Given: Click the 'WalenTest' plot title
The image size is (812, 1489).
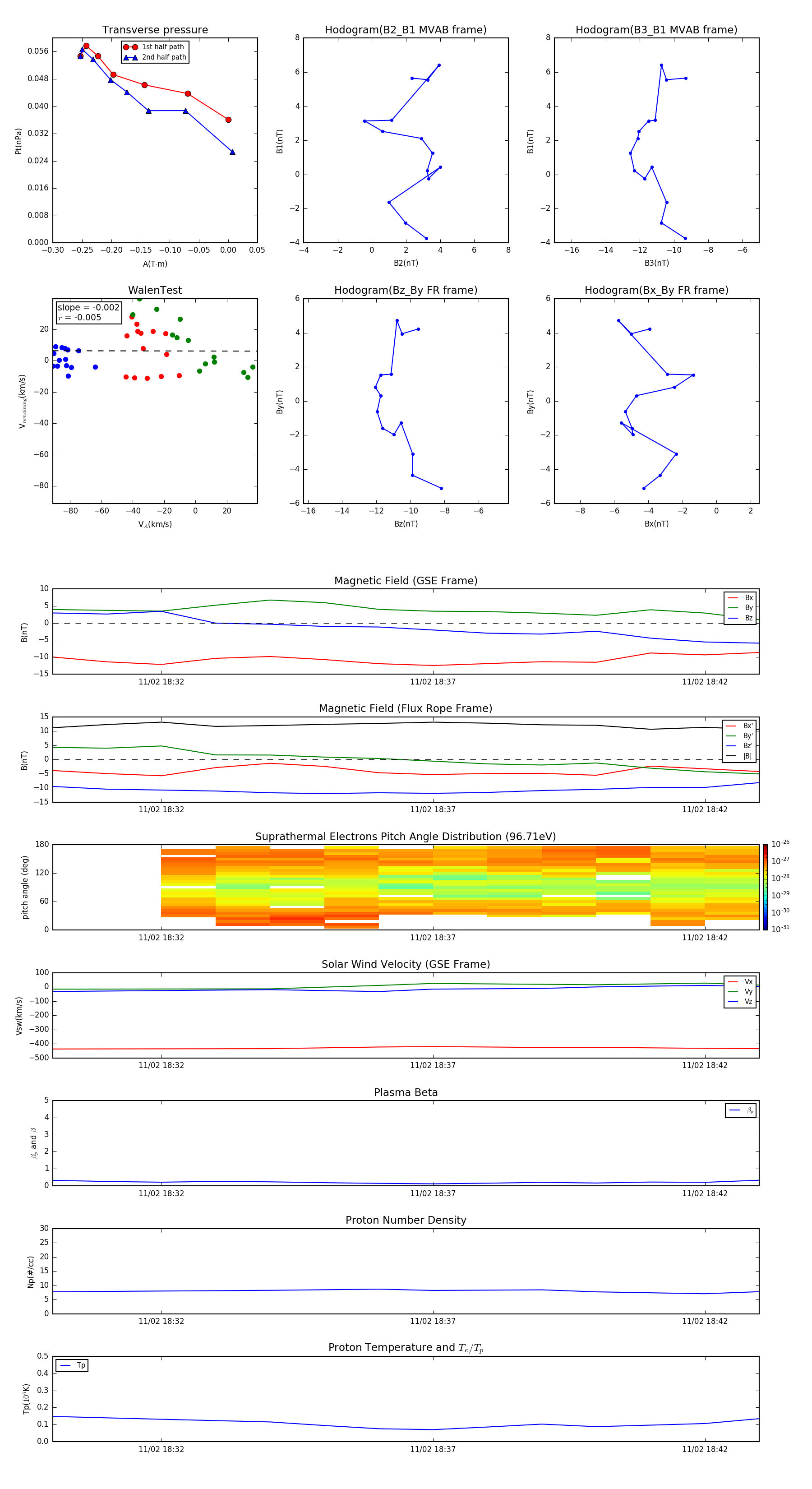Looking at the screenshot, I should 155,290.
